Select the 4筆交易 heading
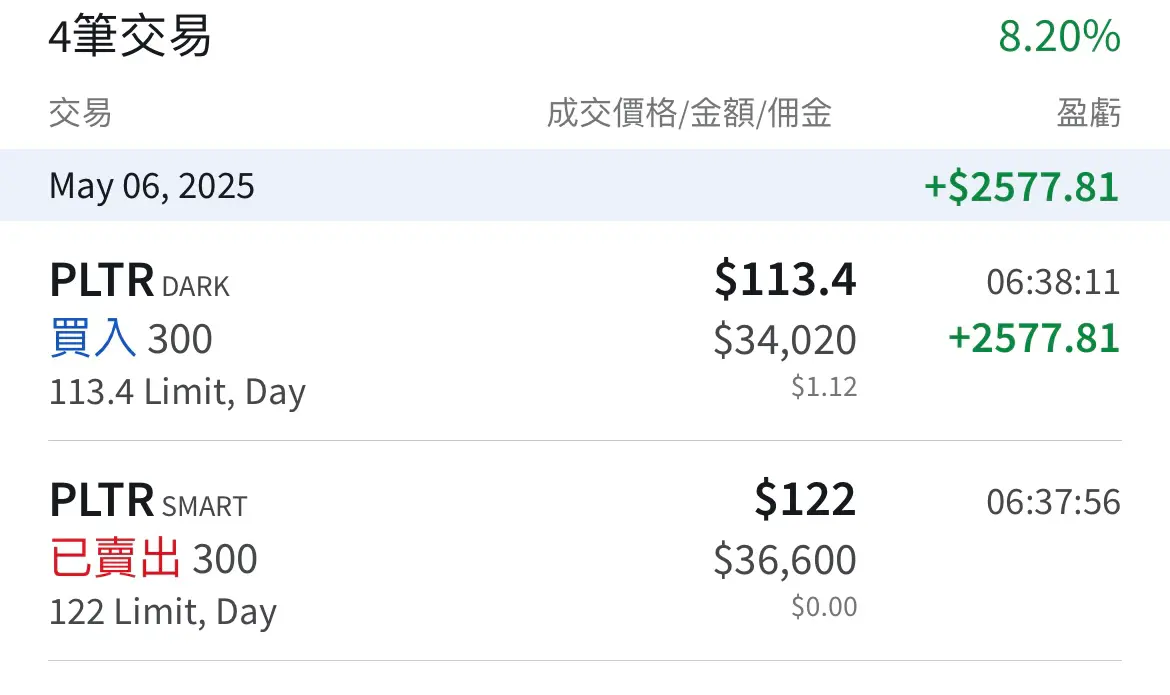Screen dimensions: 1170x695 tap(130, 36)
